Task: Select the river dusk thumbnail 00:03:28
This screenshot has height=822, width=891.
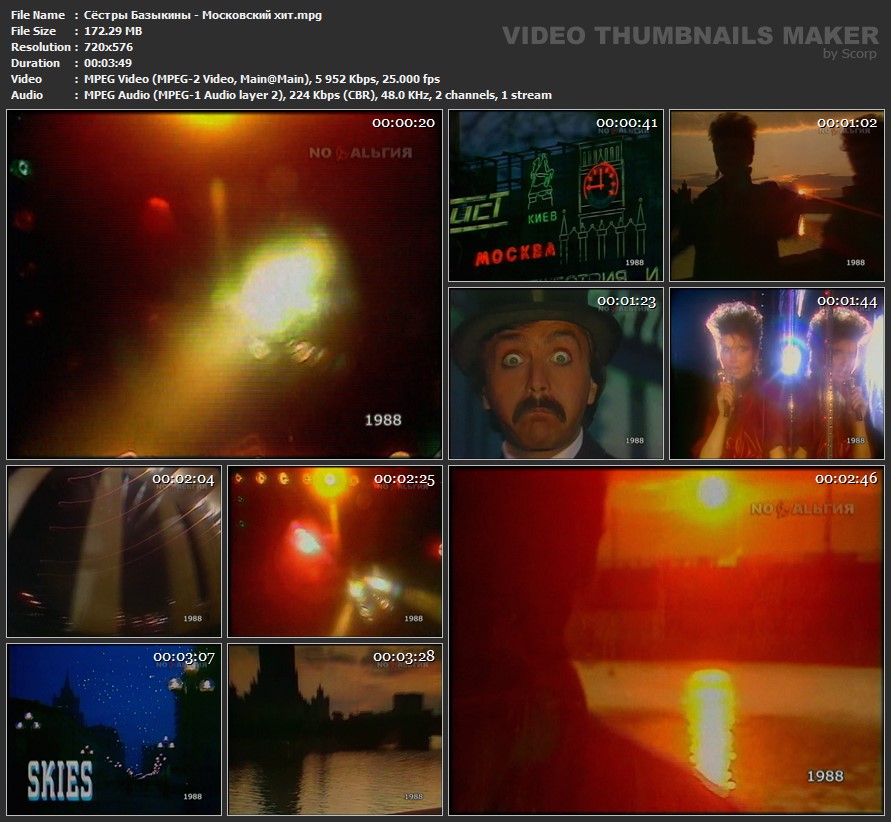Action: coord(335,729)
